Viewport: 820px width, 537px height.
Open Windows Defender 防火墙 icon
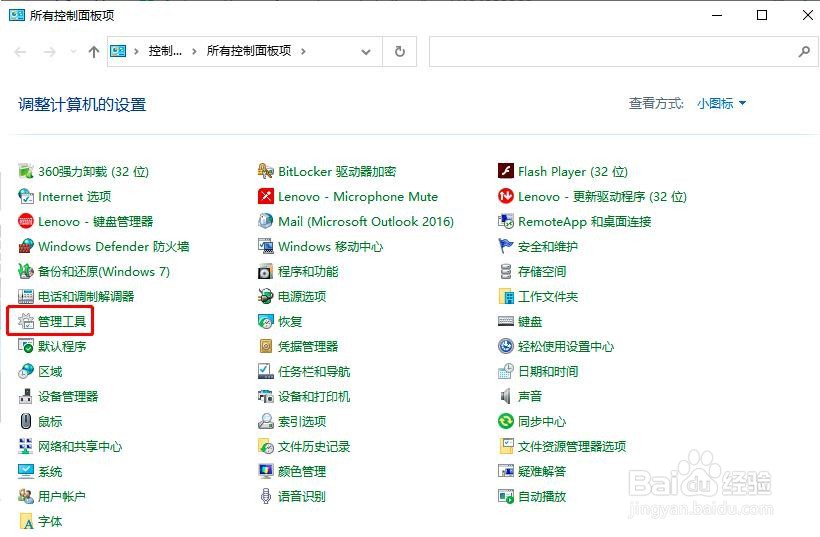[26, 246]
